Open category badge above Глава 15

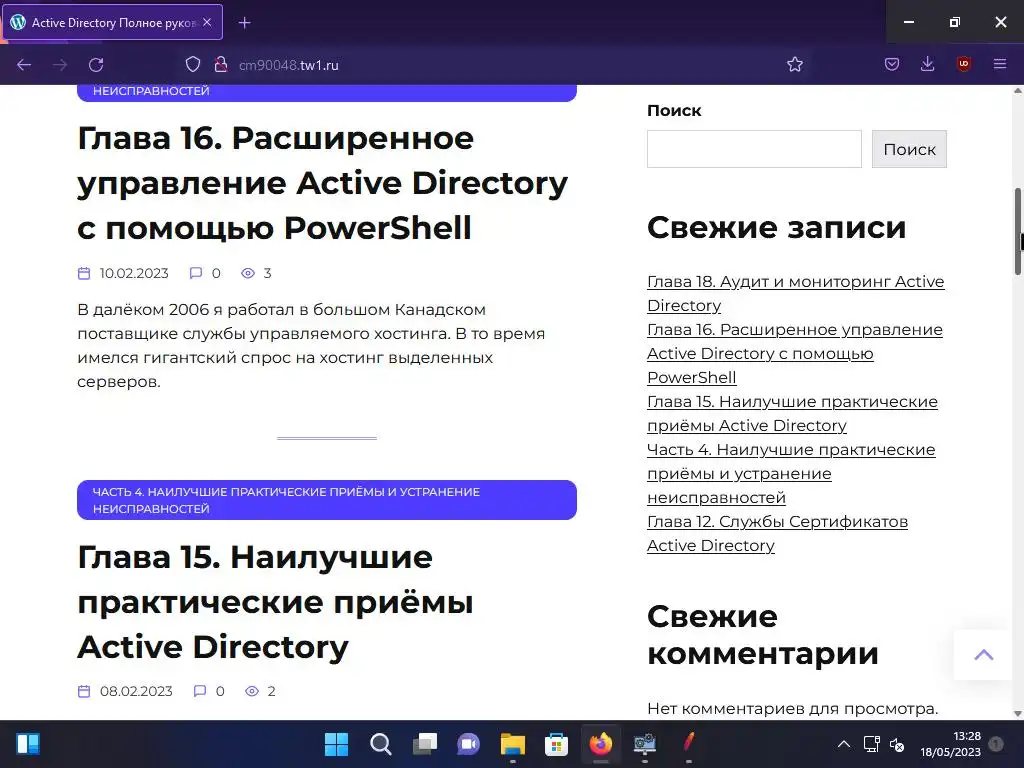pos(327,500)
